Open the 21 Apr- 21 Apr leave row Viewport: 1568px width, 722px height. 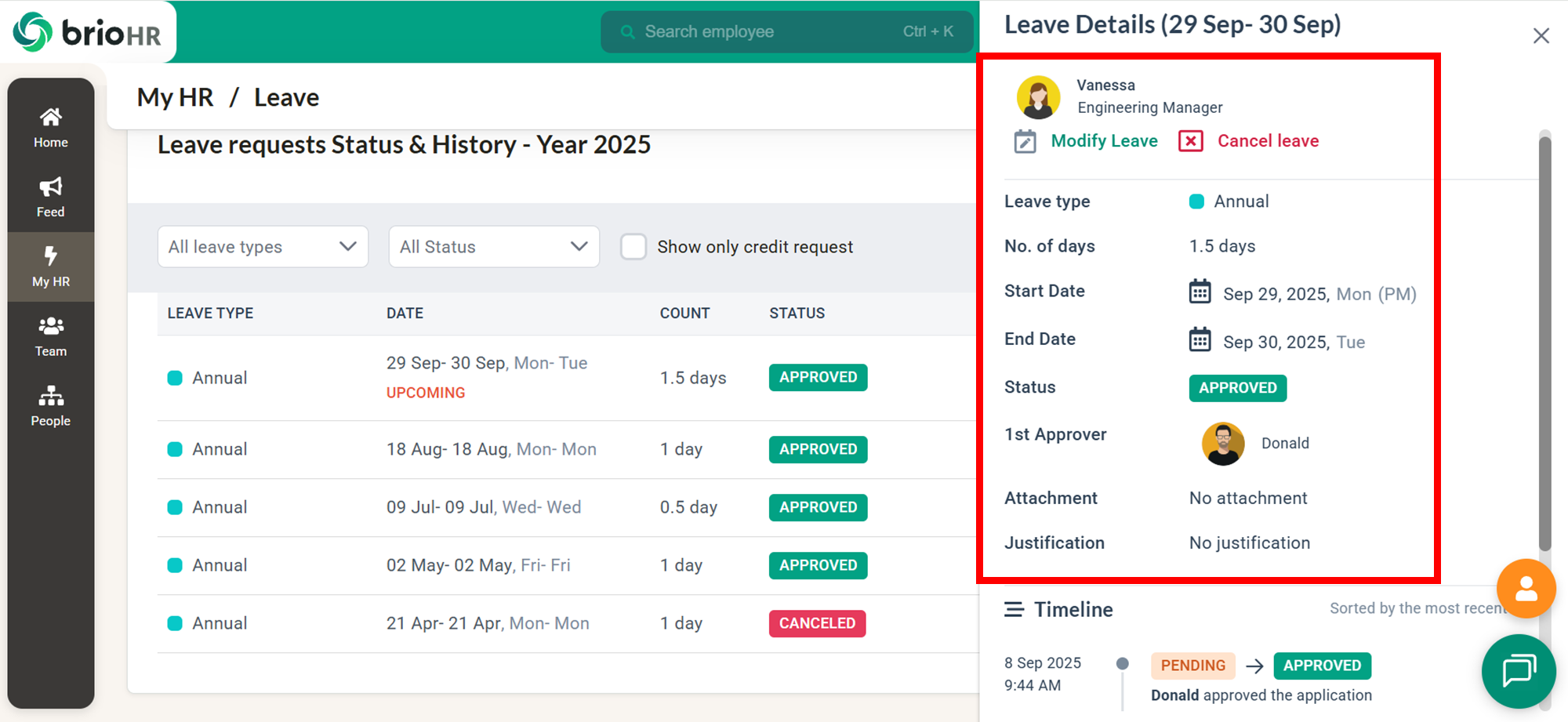point(568,623)
